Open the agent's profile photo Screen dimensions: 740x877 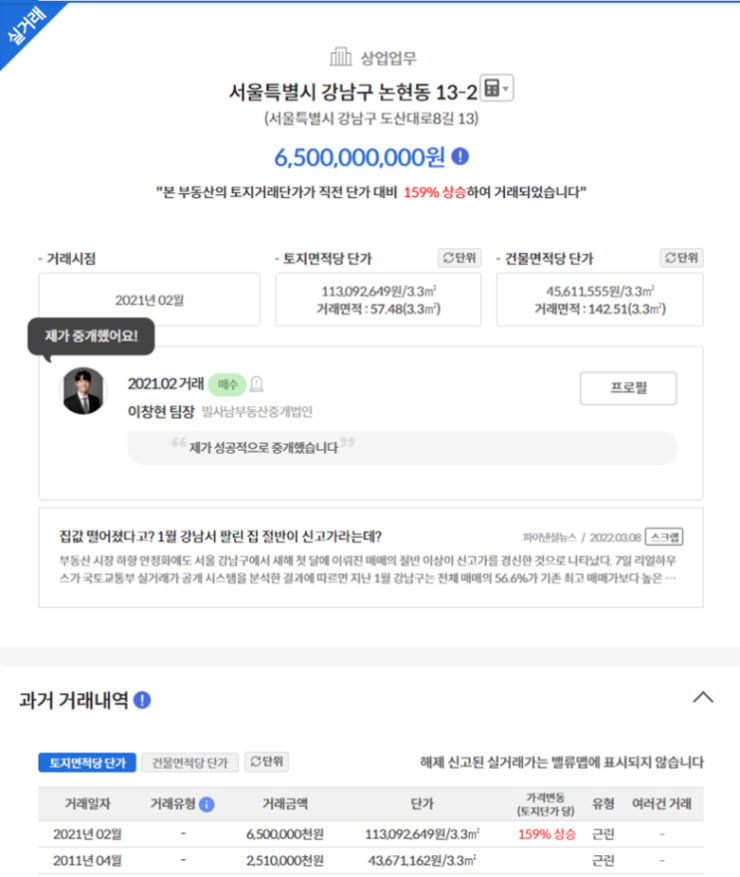[x=83, y=390]
